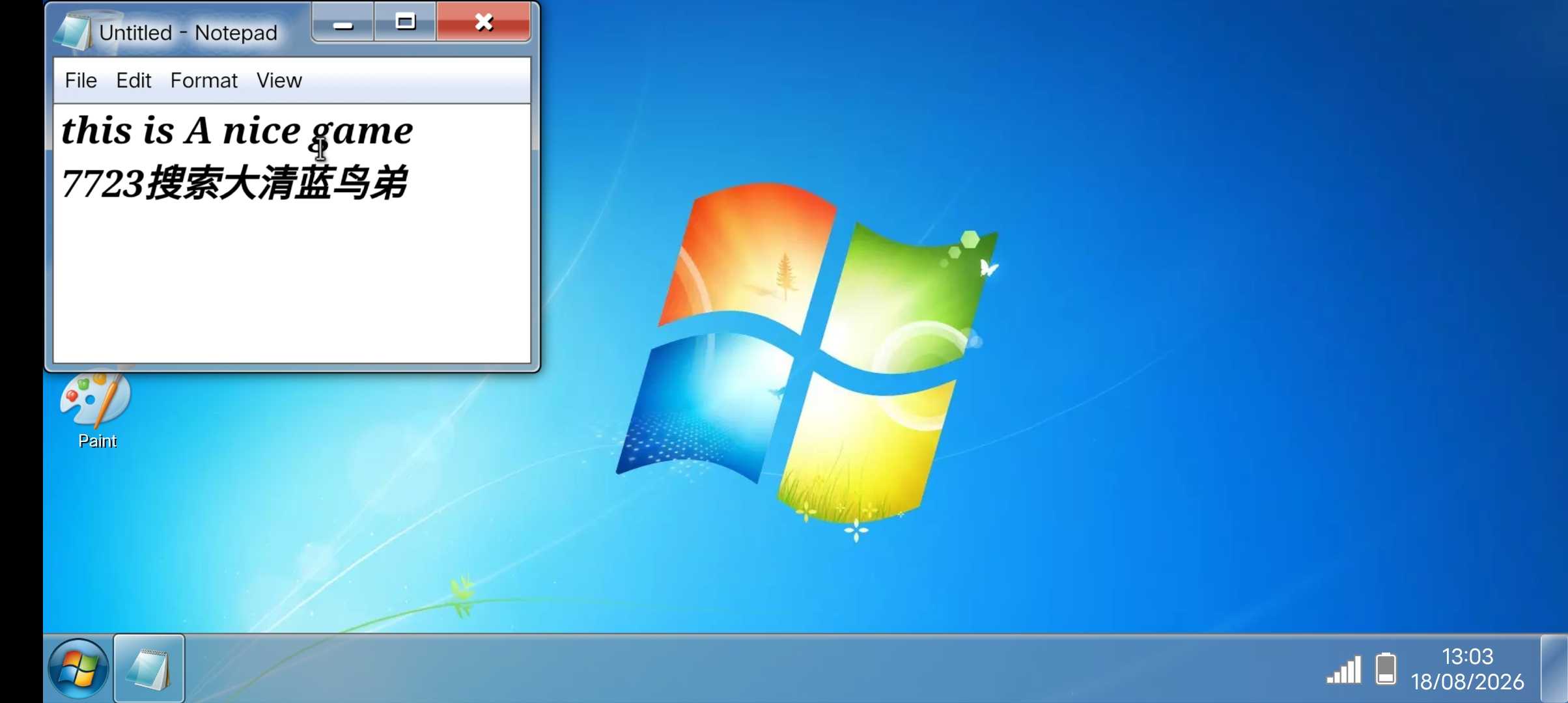The image size is (1568, 703).
Task: Check the network signal strength icon
Action: [1344, 670]
